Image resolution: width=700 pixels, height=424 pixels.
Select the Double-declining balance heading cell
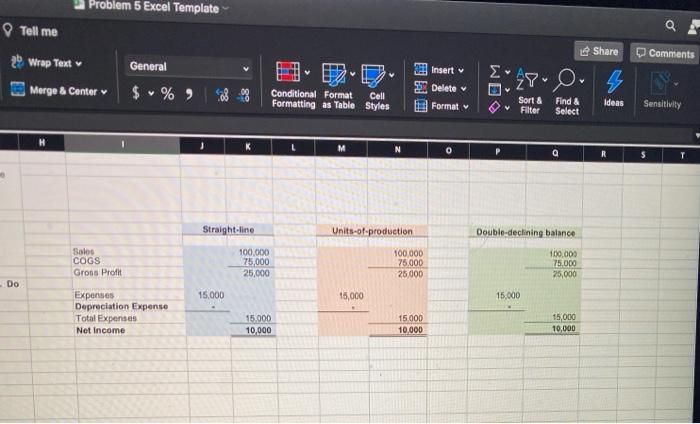tap(525, 233)
